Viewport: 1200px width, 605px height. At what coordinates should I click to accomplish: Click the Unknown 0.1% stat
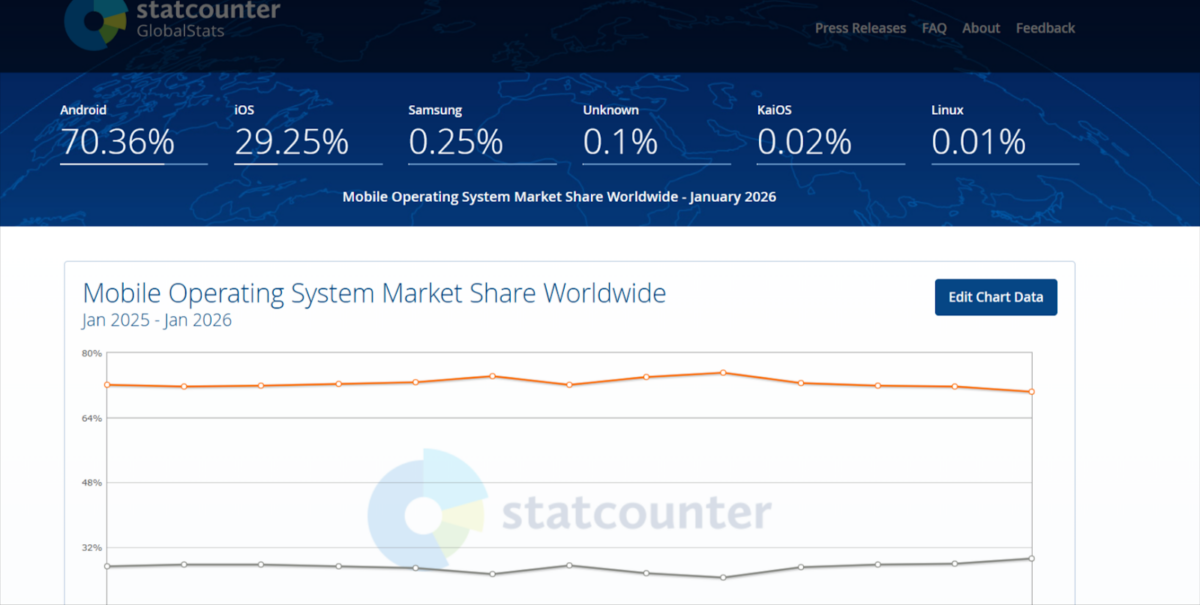[620, 142]
